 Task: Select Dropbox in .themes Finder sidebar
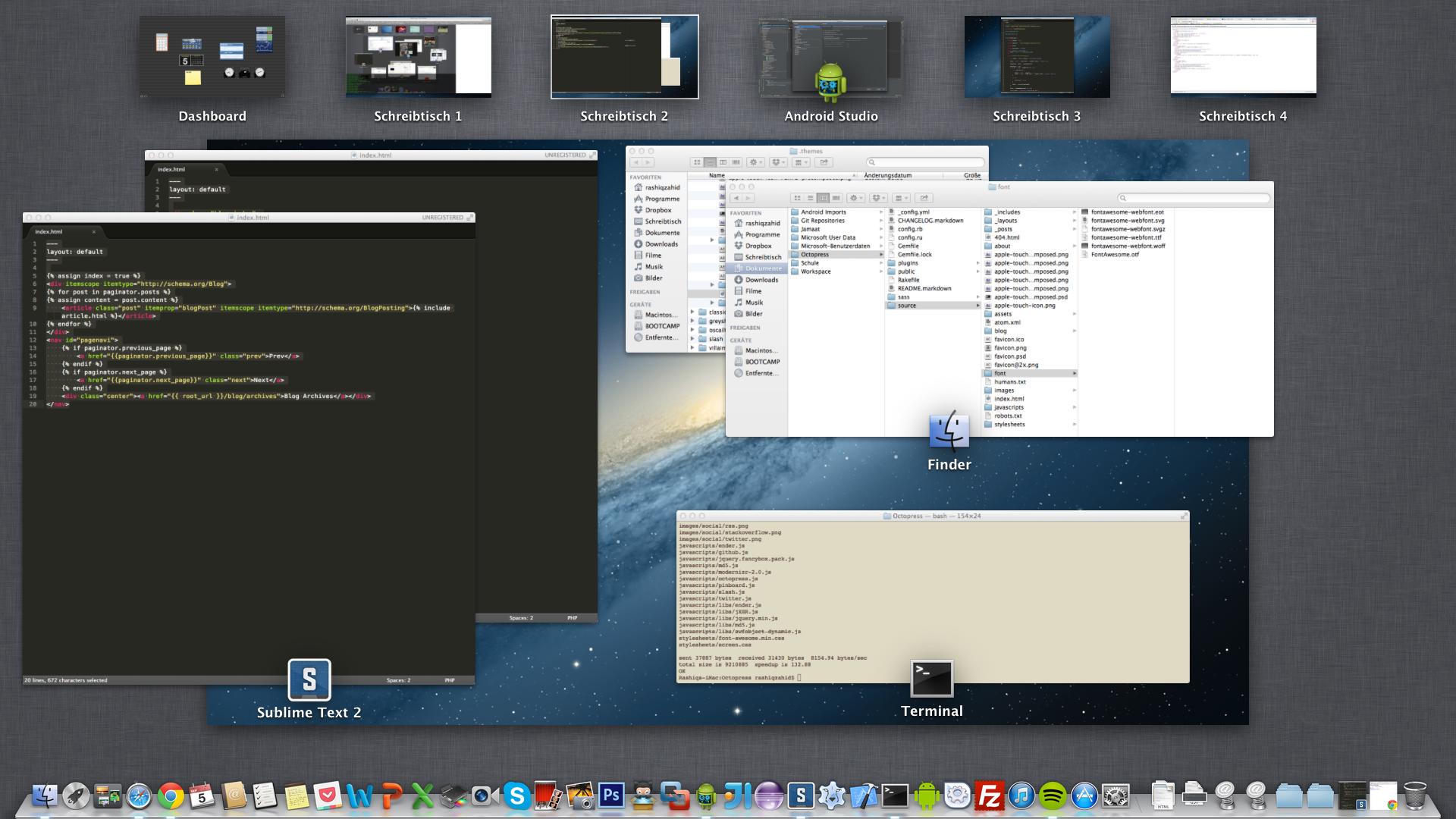(x=657, y=210)
